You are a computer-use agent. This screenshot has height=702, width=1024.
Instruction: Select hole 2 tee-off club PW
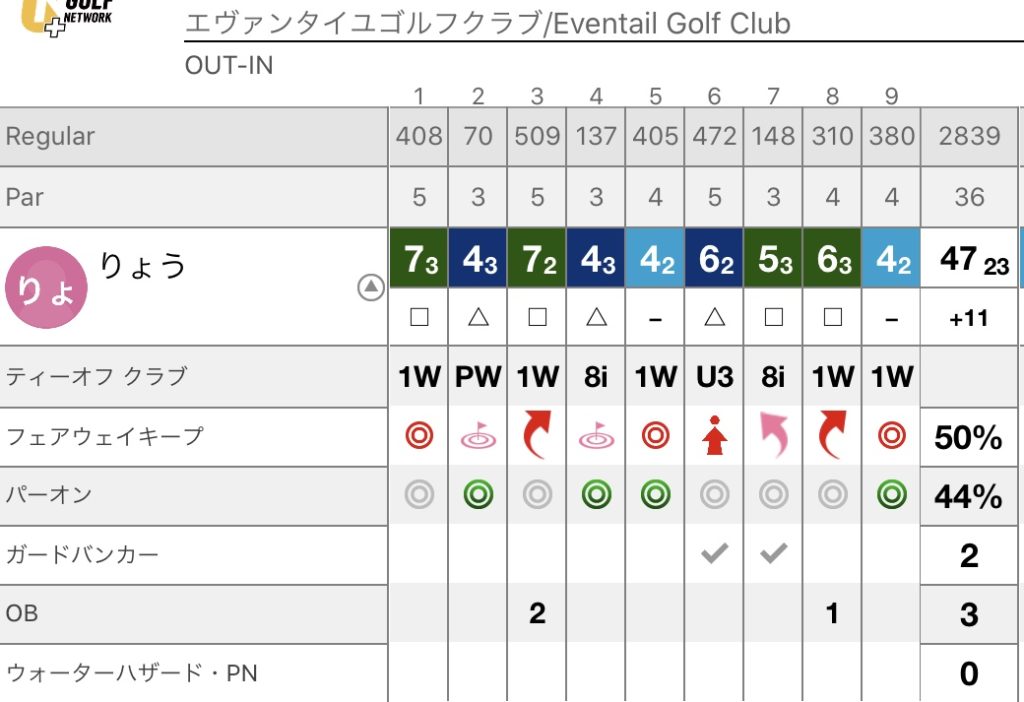(x=478, y=377)
